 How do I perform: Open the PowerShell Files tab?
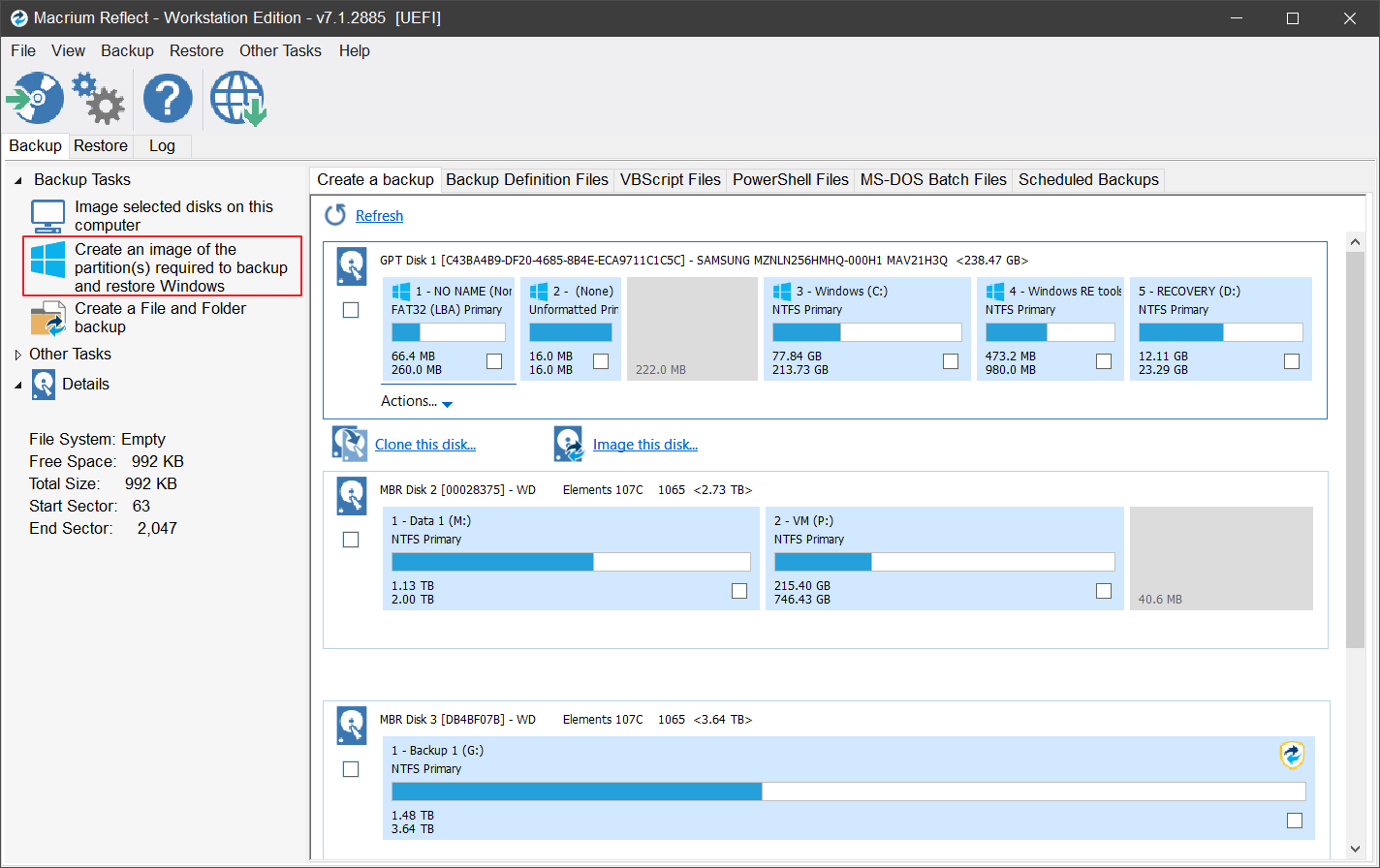coord(791,179)
